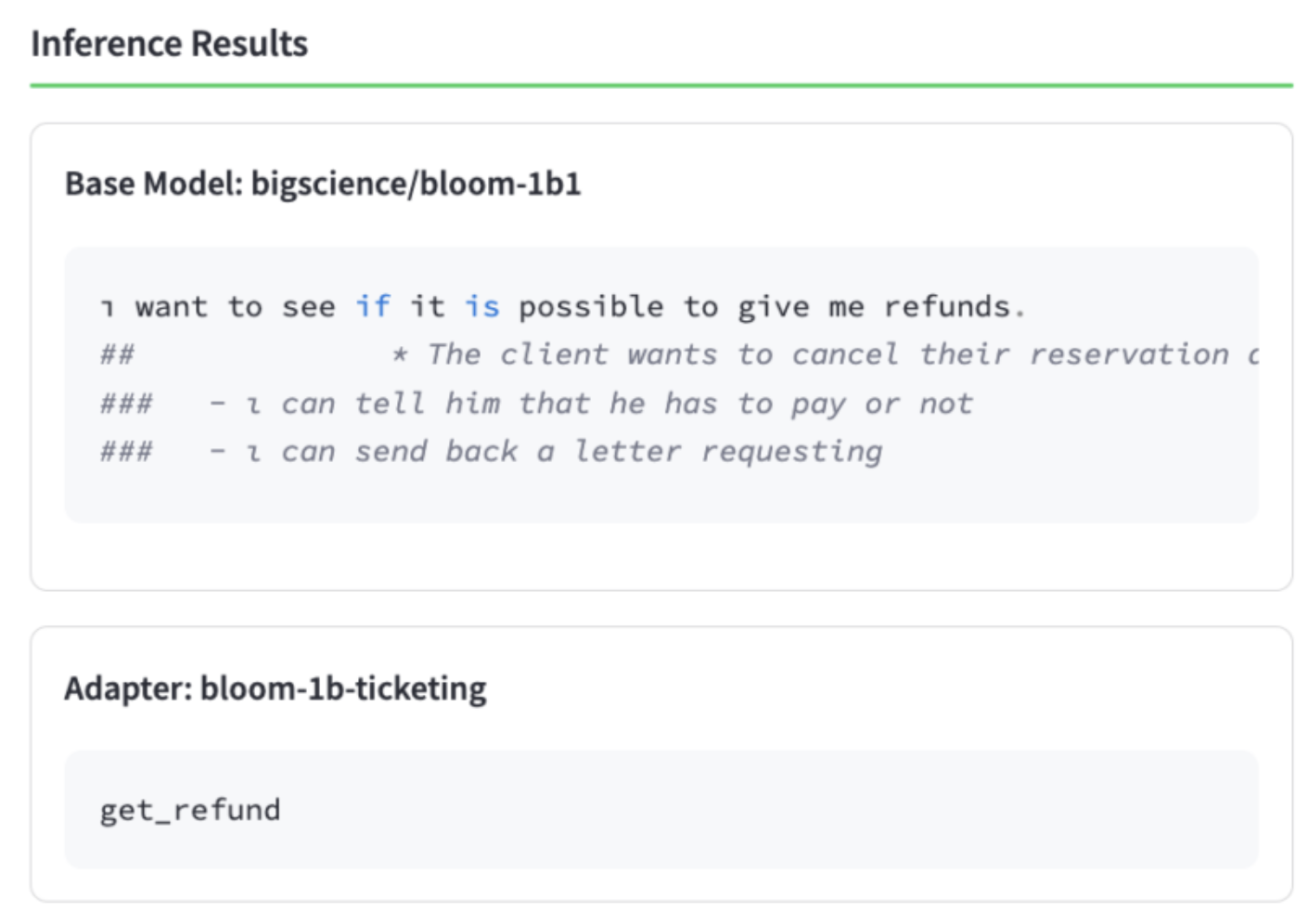Click the blue "if" keyword in output
The width and height of the screenshot is (1308, 924).
(x=372, y=306)
